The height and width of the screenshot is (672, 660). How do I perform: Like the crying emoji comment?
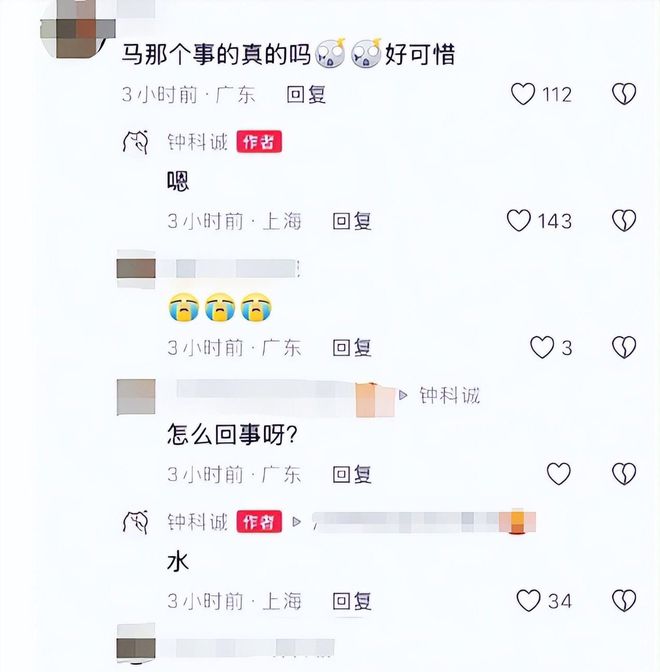pyautogui.click(x=542, y=347)
